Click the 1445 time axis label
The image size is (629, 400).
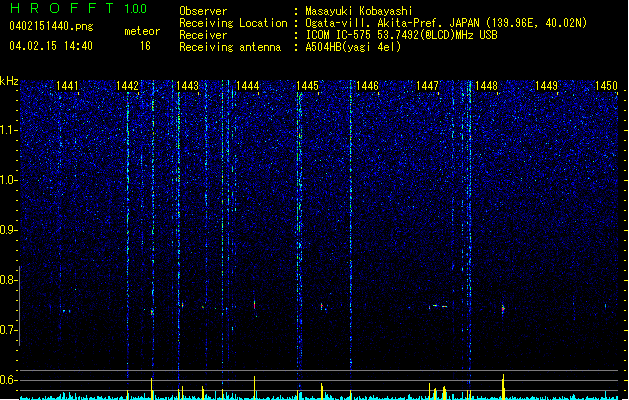[307, 85]
